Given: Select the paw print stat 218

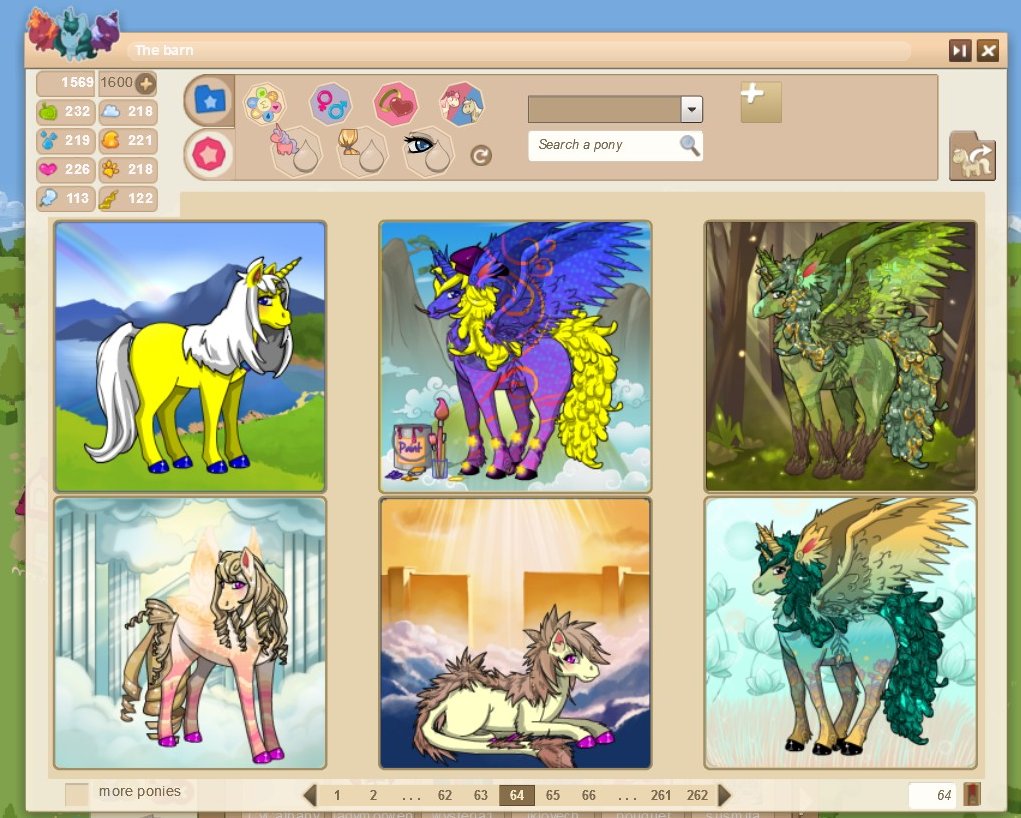Looking at the screenshot, I should [x=128, y=169].
